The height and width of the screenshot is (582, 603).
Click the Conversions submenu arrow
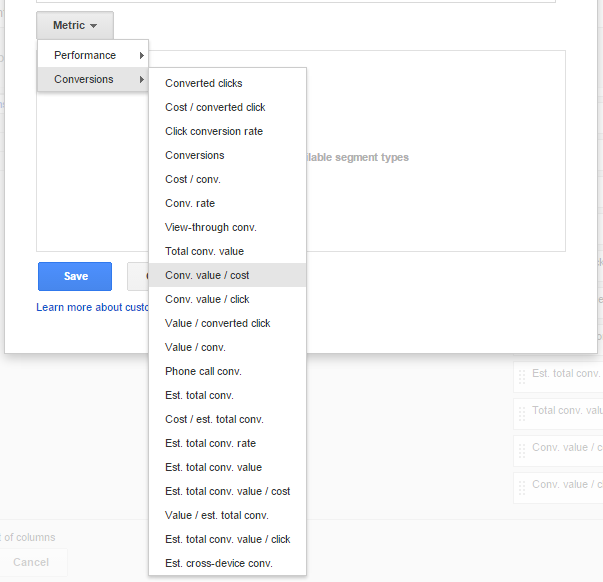pos(142,79)
